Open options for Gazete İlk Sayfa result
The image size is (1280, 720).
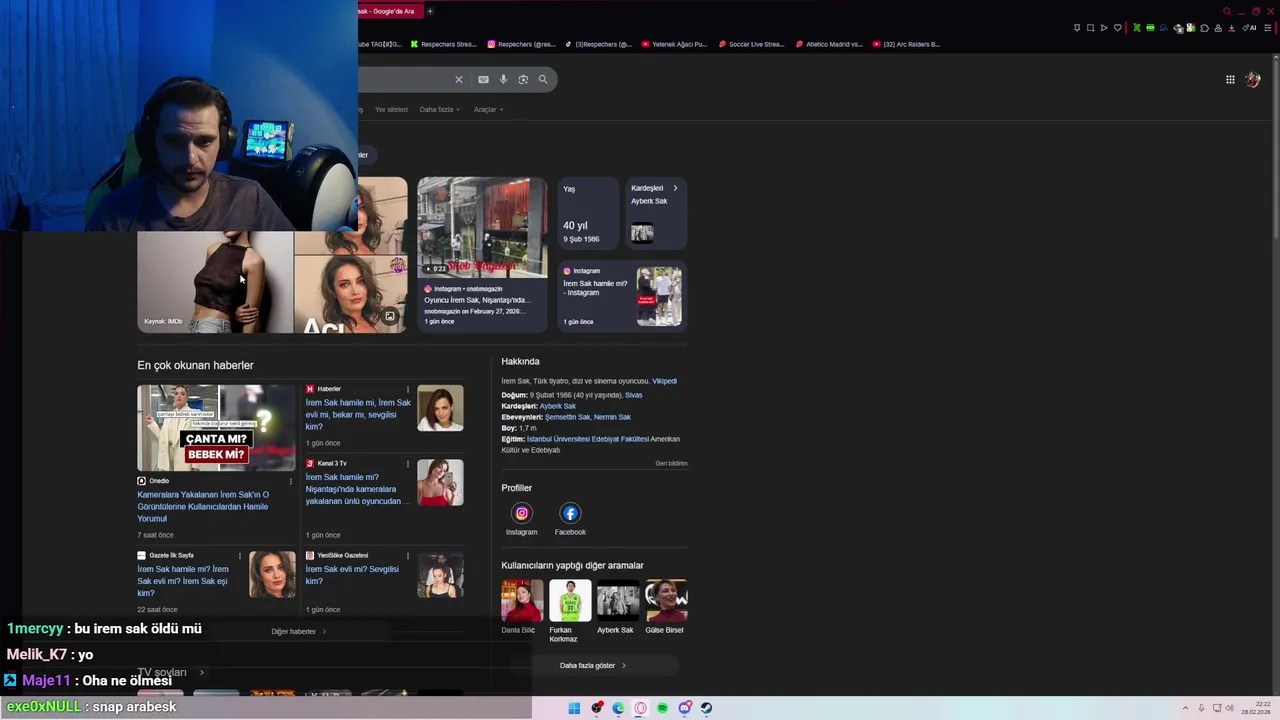pos(240,555)
